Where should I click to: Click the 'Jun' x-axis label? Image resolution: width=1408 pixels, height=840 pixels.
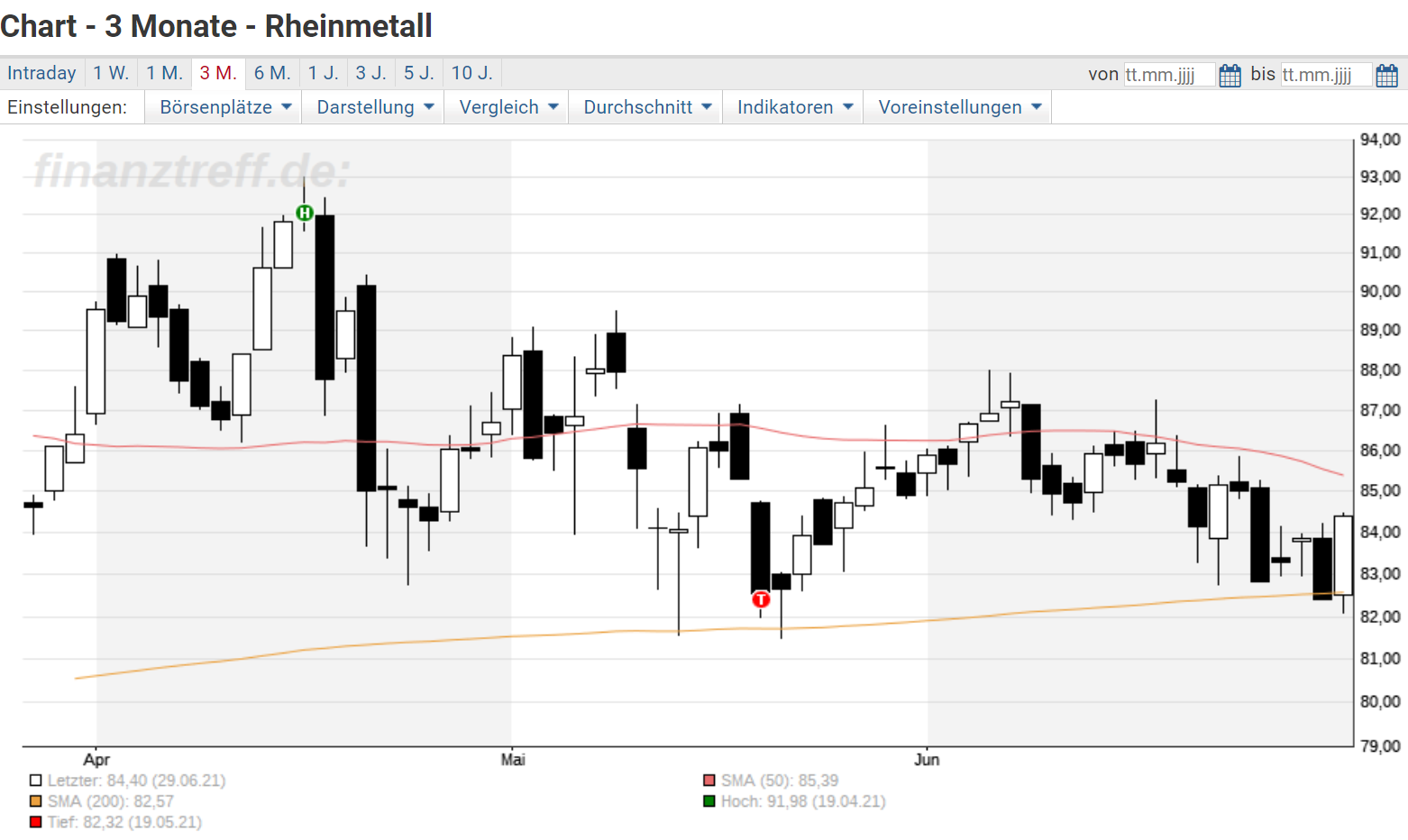pyautogui.click(x=927, y=760)
